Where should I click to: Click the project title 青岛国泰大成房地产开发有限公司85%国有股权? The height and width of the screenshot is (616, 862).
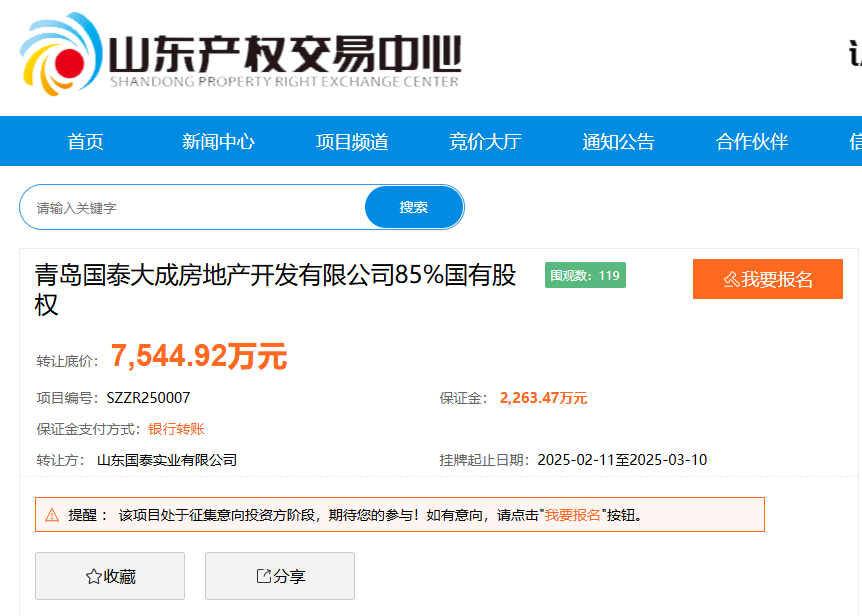pos(275,290)
